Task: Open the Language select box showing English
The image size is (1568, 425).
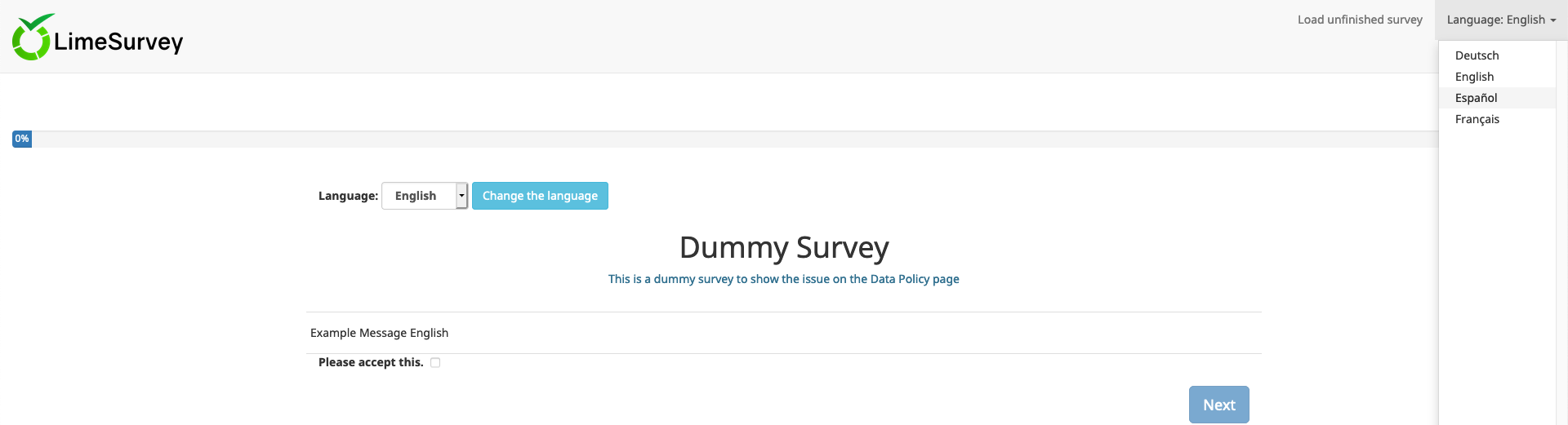Action: pyautogui.click(x=418, y=196)
